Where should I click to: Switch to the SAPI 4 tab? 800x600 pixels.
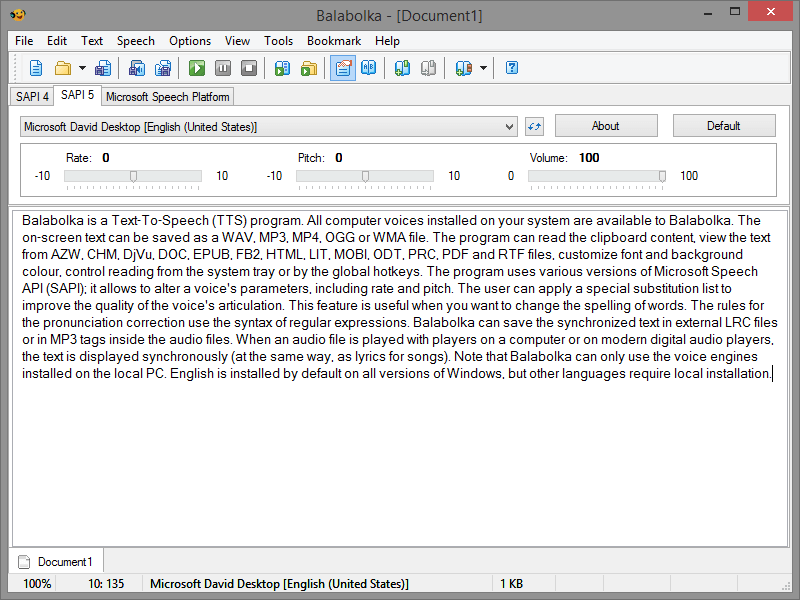(32, 97)
